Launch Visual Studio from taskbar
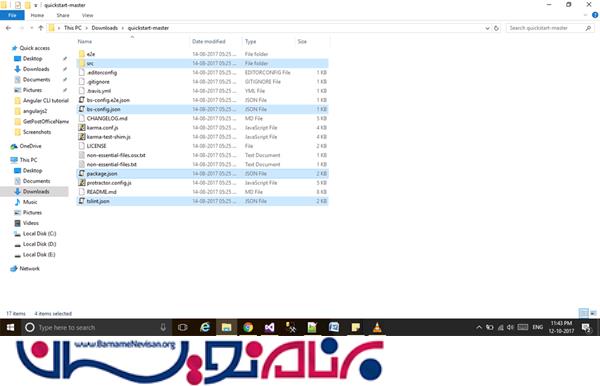The height and width of the screenshot is (386, 600). (x=269, y=327)
